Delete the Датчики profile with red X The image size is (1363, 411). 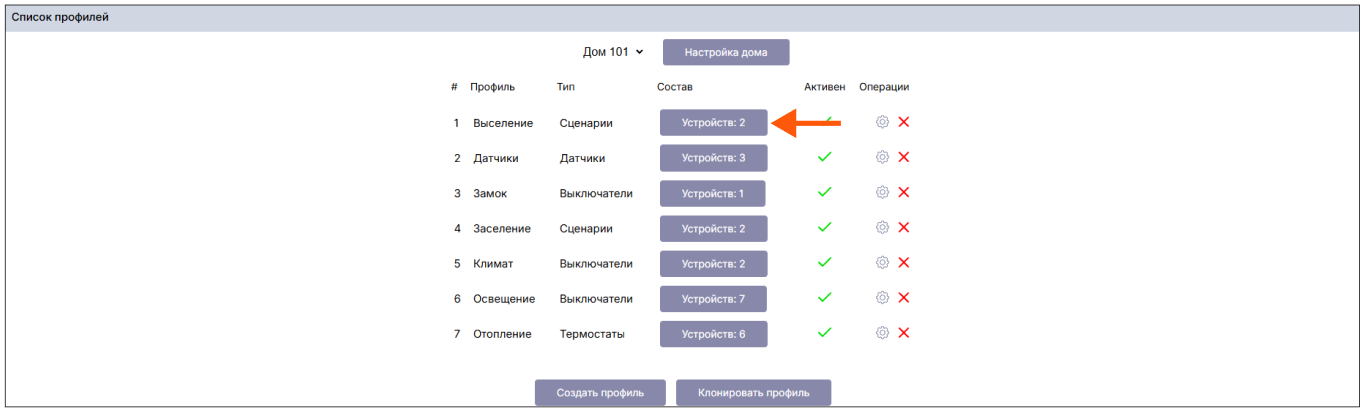point(904,157)
